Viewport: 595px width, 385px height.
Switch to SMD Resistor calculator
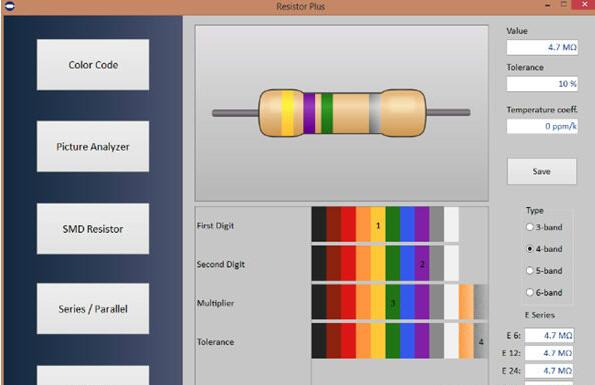(x=93, y=229)
